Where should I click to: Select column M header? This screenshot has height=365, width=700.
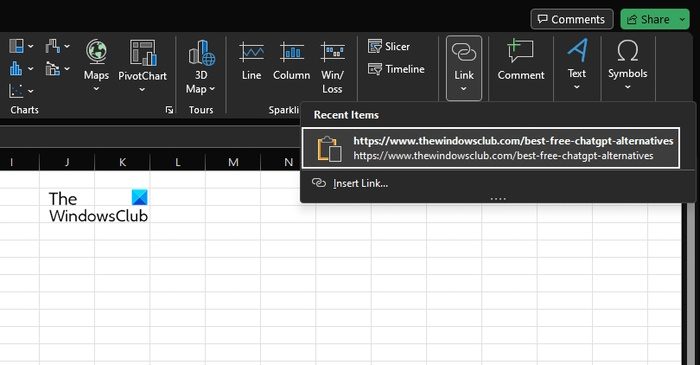point(233,162)
